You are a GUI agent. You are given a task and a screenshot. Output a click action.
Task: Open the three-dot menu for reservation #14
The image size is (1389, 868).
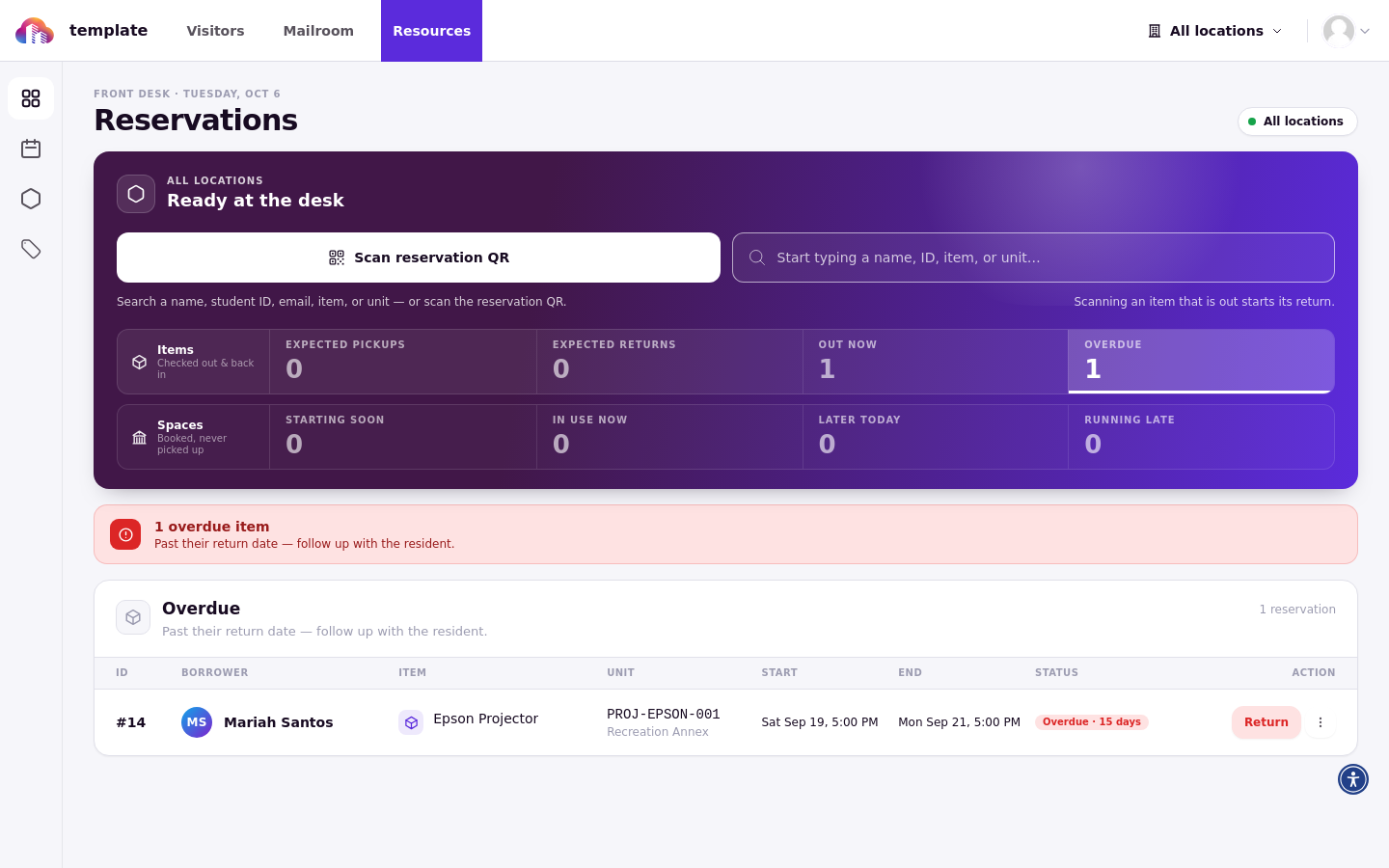pyautogui.click(x=1321, y=722)
